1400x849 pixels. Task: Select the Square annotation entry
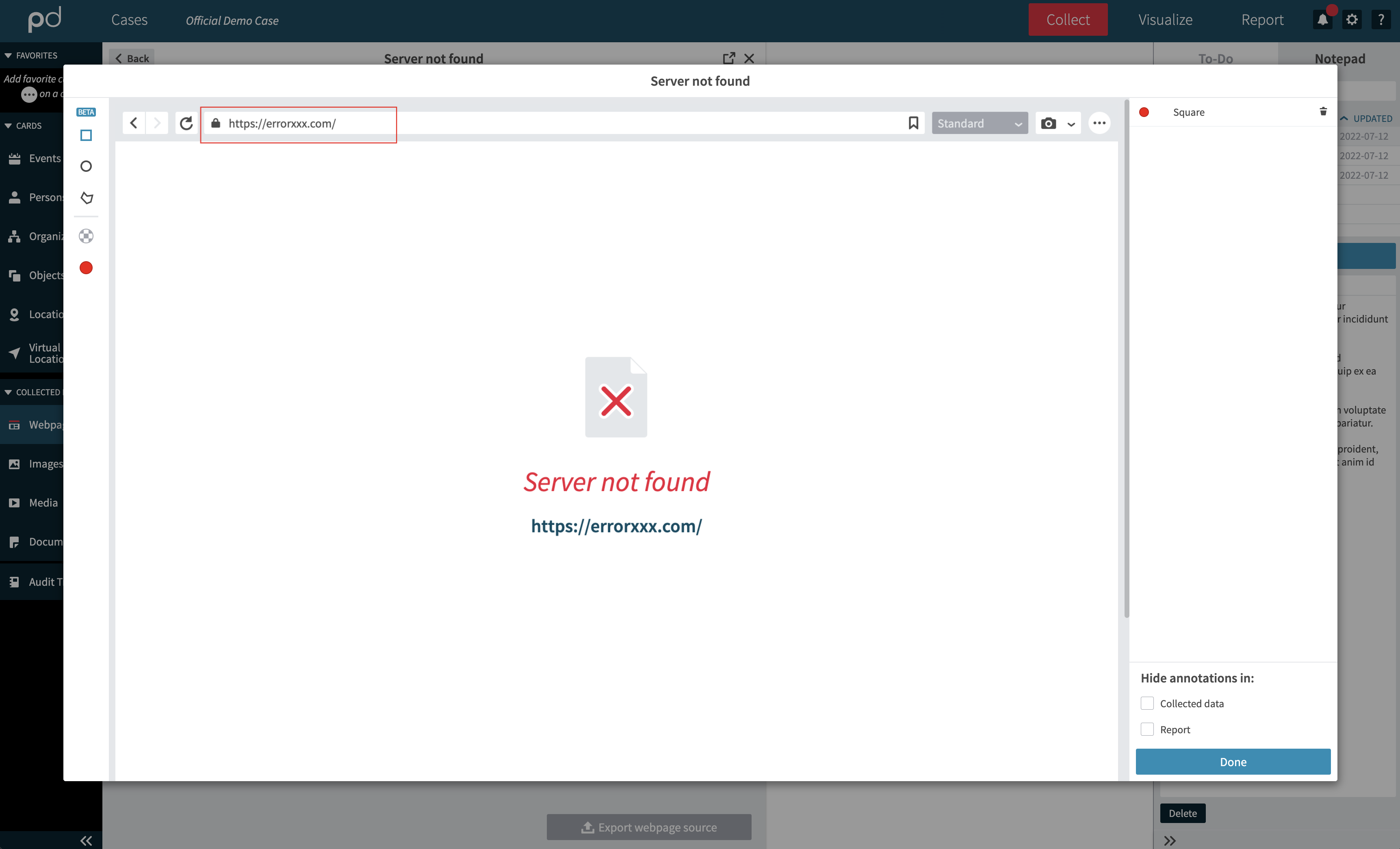tap(1233, 112)
